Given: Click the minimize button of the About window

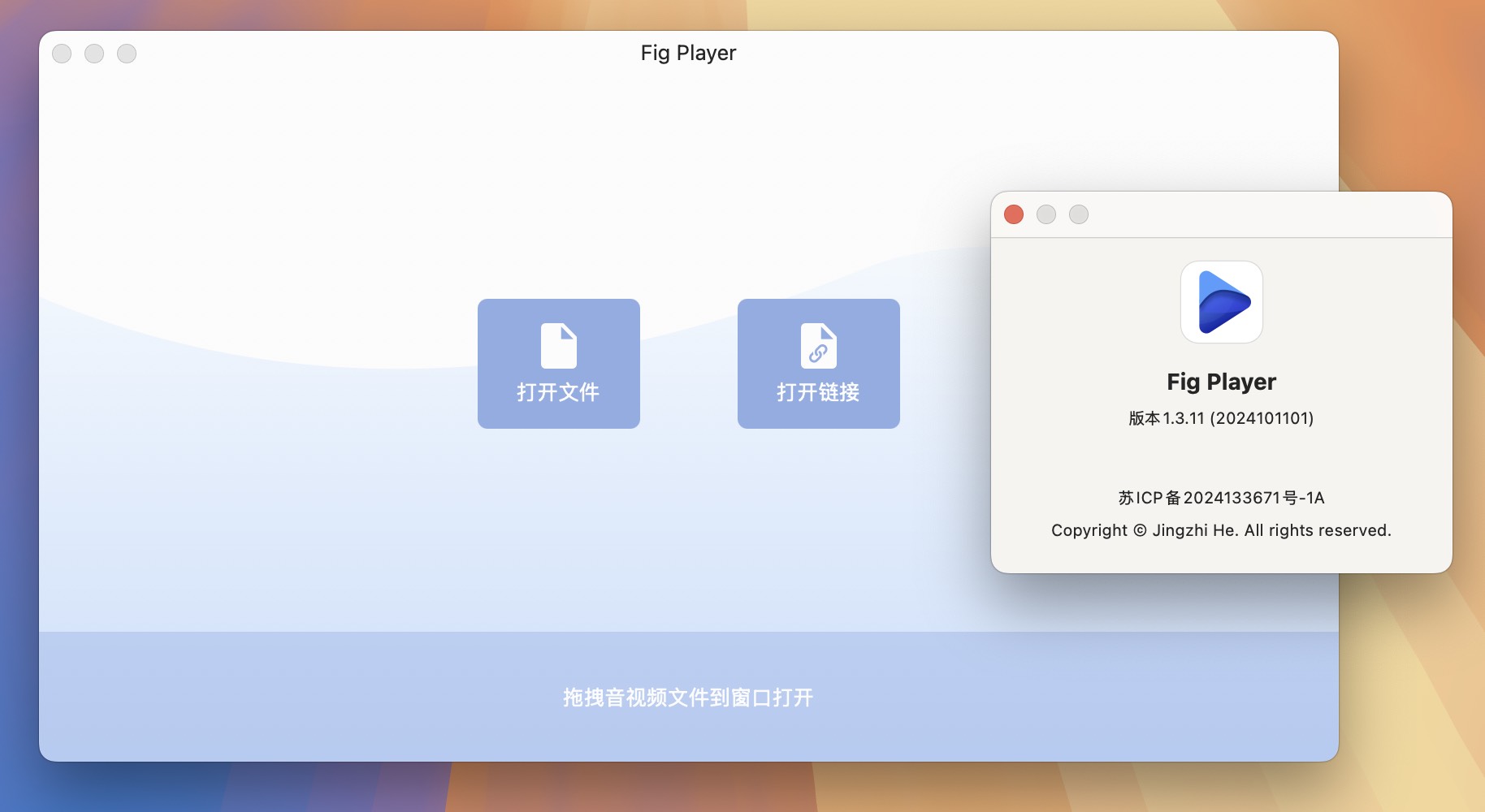Looking at the screenshot, I should [x=1046, y=214].
